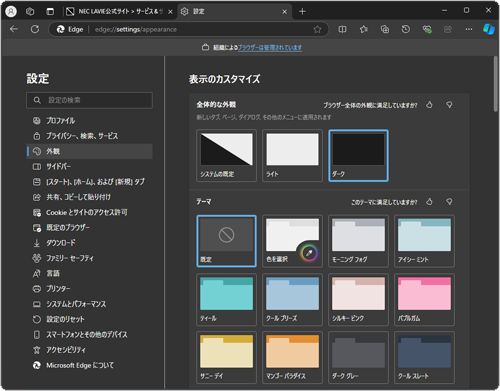The image size is (500, 391).
Task: Open the ブラウザーは管理されています link
Action: click(270, 48)
